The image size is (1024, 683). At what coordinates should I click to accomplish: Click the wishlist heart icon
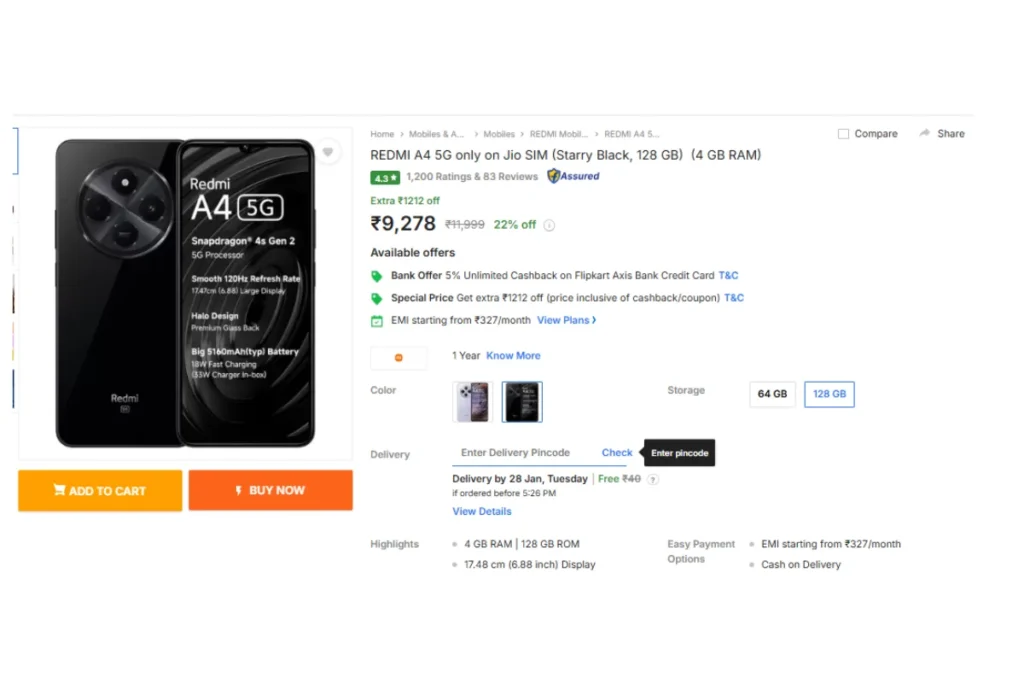pyautogui.click(x=328, y=152)
